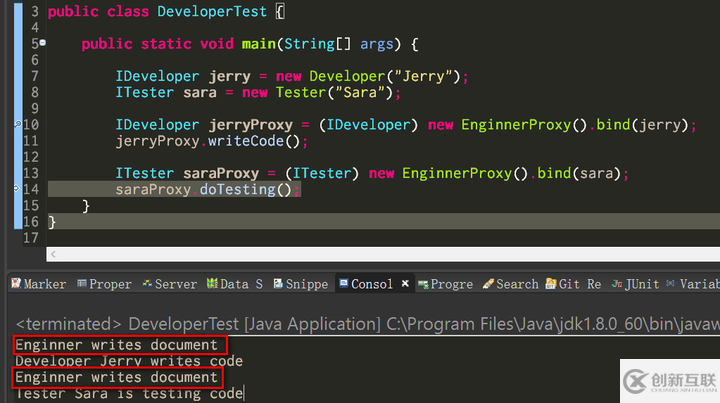Collapse main method fold marker at line 5
This screenshot has width=720, height=403.
[43, 43]
